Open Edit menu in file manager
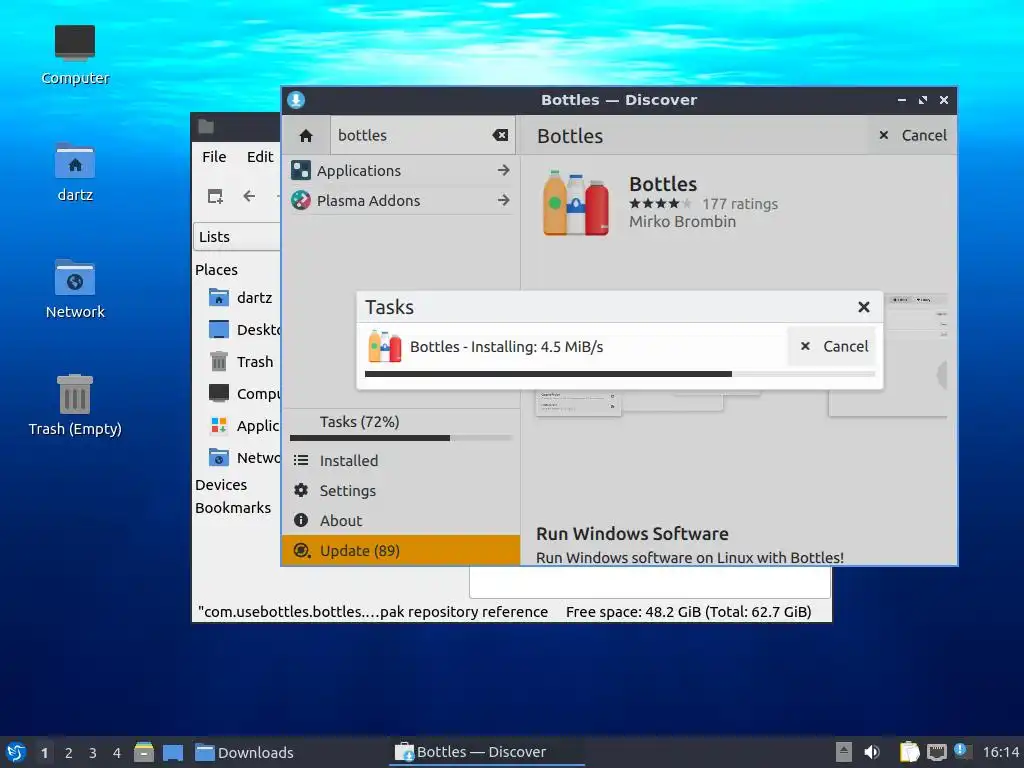This screenshot has width=1024, height=768. tap(260, 157)
